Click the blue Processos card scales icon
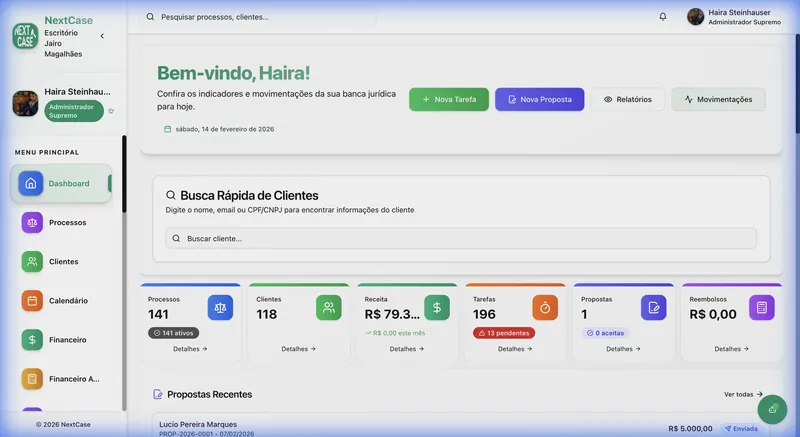800x437 pixels. click(x=220, y=307)
